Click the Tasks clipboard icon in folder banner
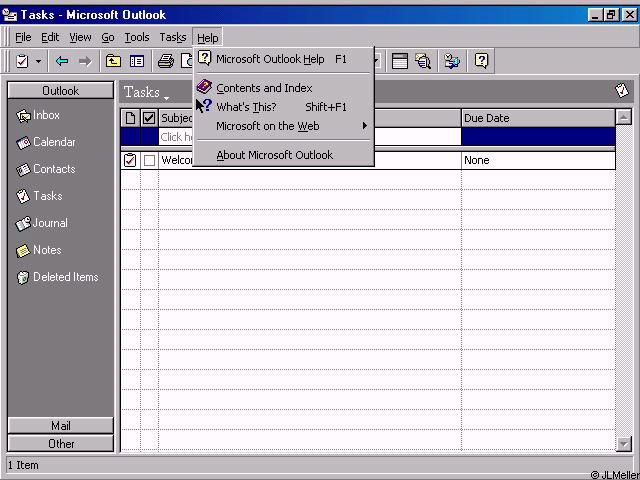The height and width of the screenshot is (480, 640). pyautogui.click(x=622, y=91)
